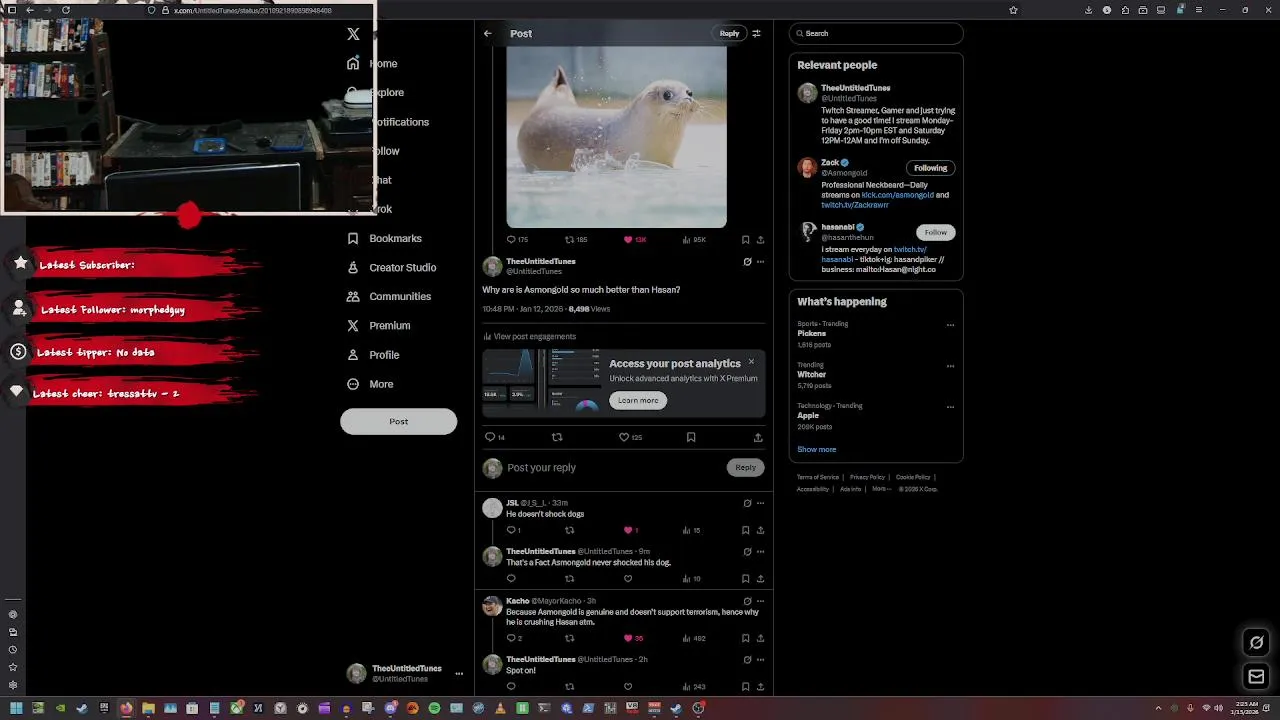Viewport: 1280px width, 720px height.
Task: Click the Reply button beside 'Post your reply'
Action: pos(746,467)
